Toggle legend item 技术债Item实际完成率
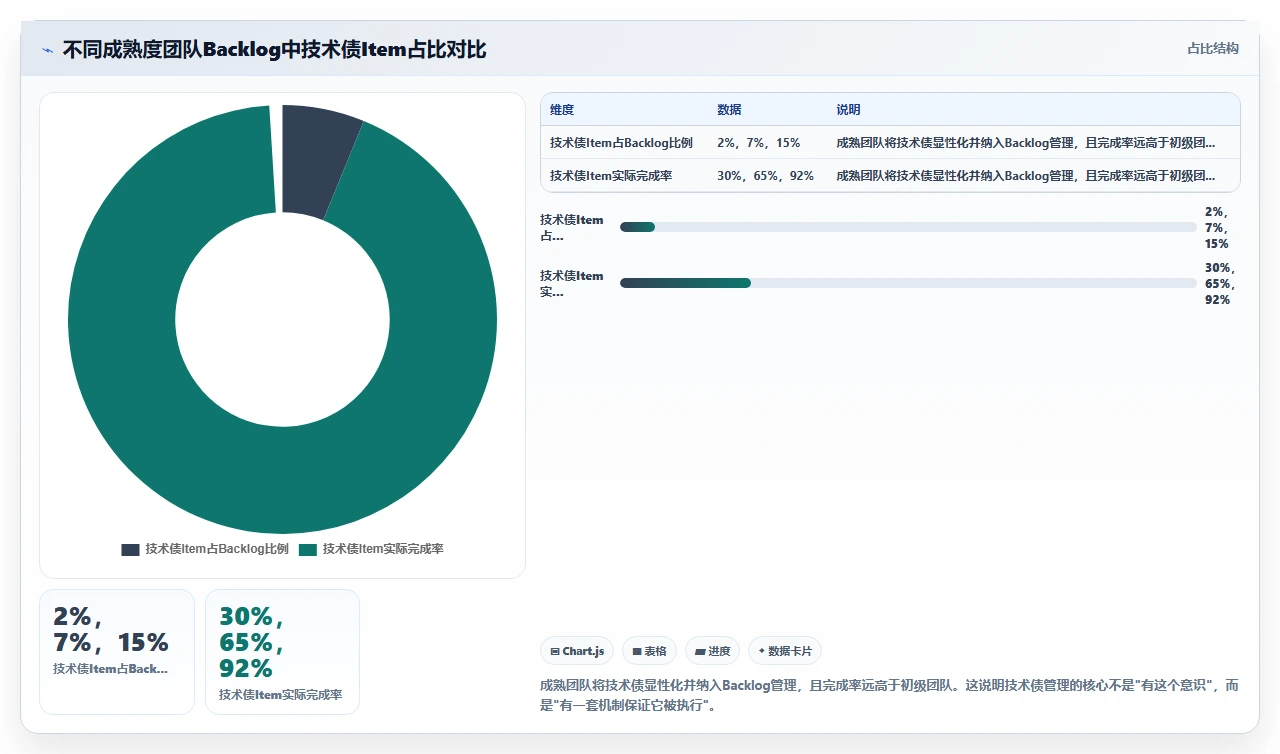Viewport: 1280px width, 754px height. click(371, 549)
